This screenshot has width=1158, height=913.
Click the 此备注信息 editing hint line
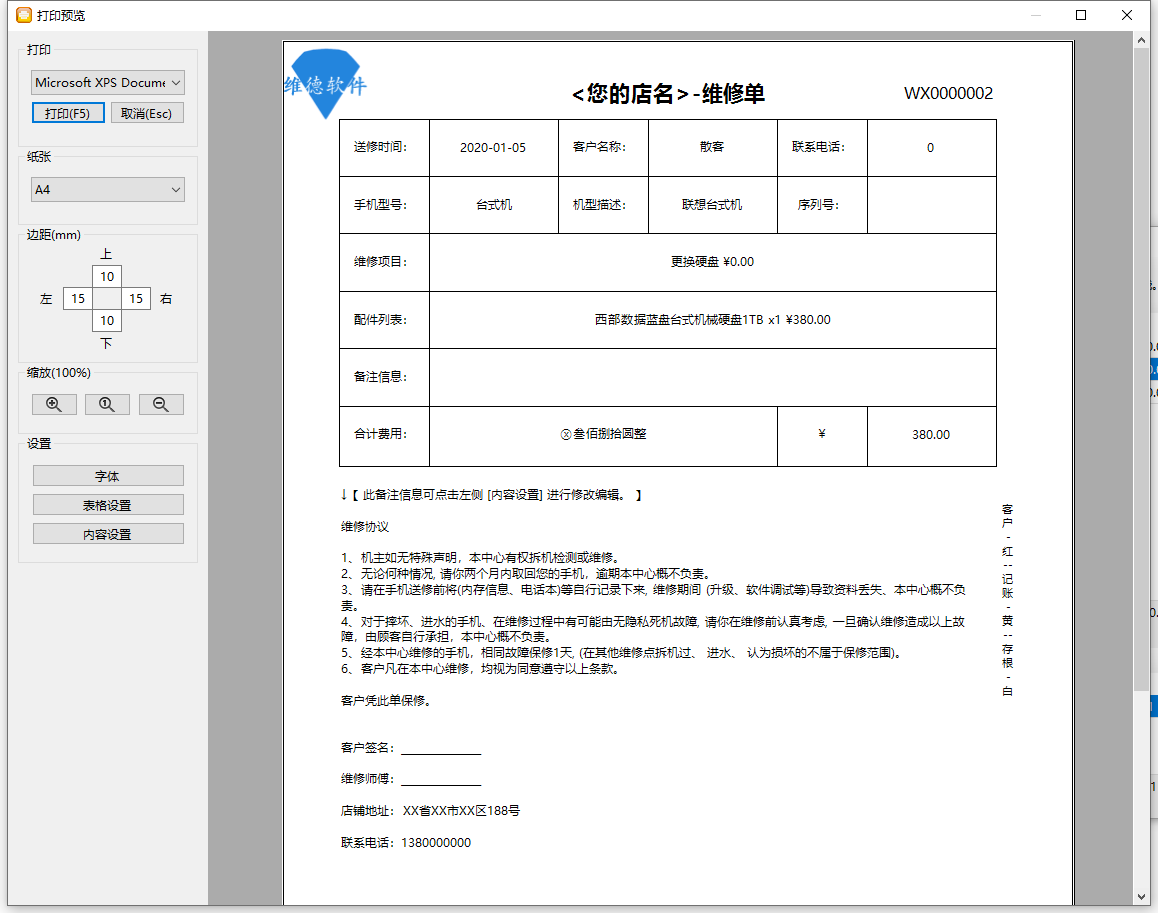pos(491,495)
